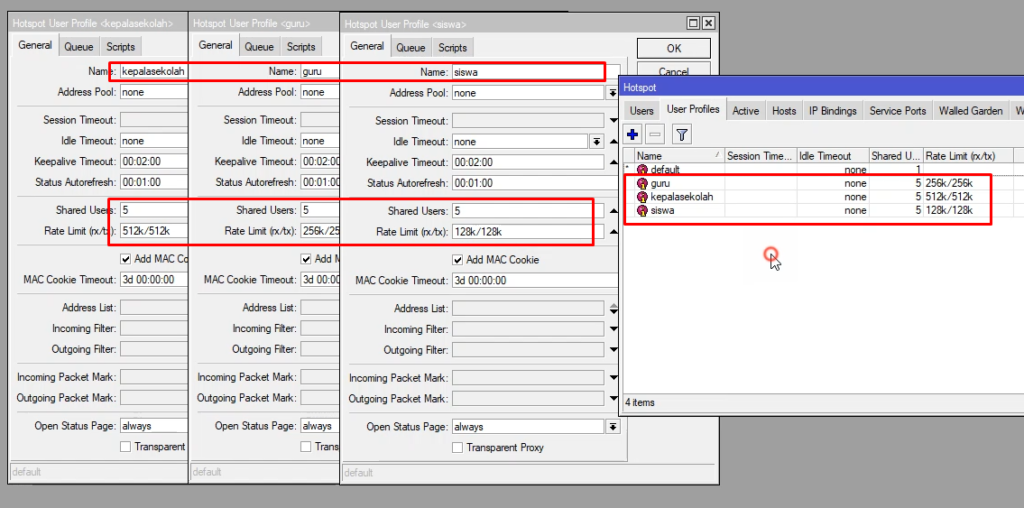Viewport: 1024px width, 508px height.
Task: Sort by Name column header
Action: coord(679,156)
